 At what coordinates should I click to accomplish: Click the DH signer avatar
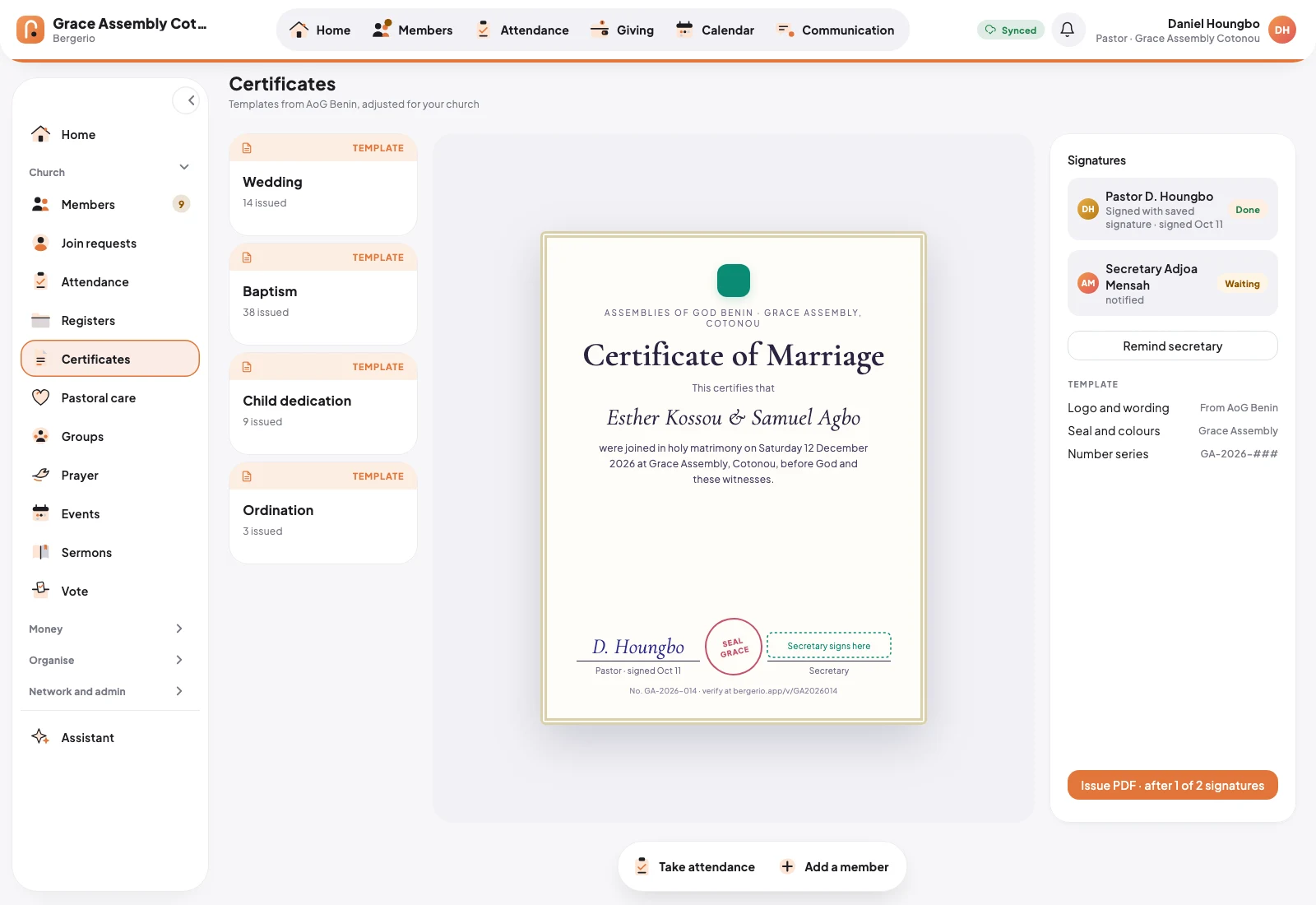(1088, 209)
